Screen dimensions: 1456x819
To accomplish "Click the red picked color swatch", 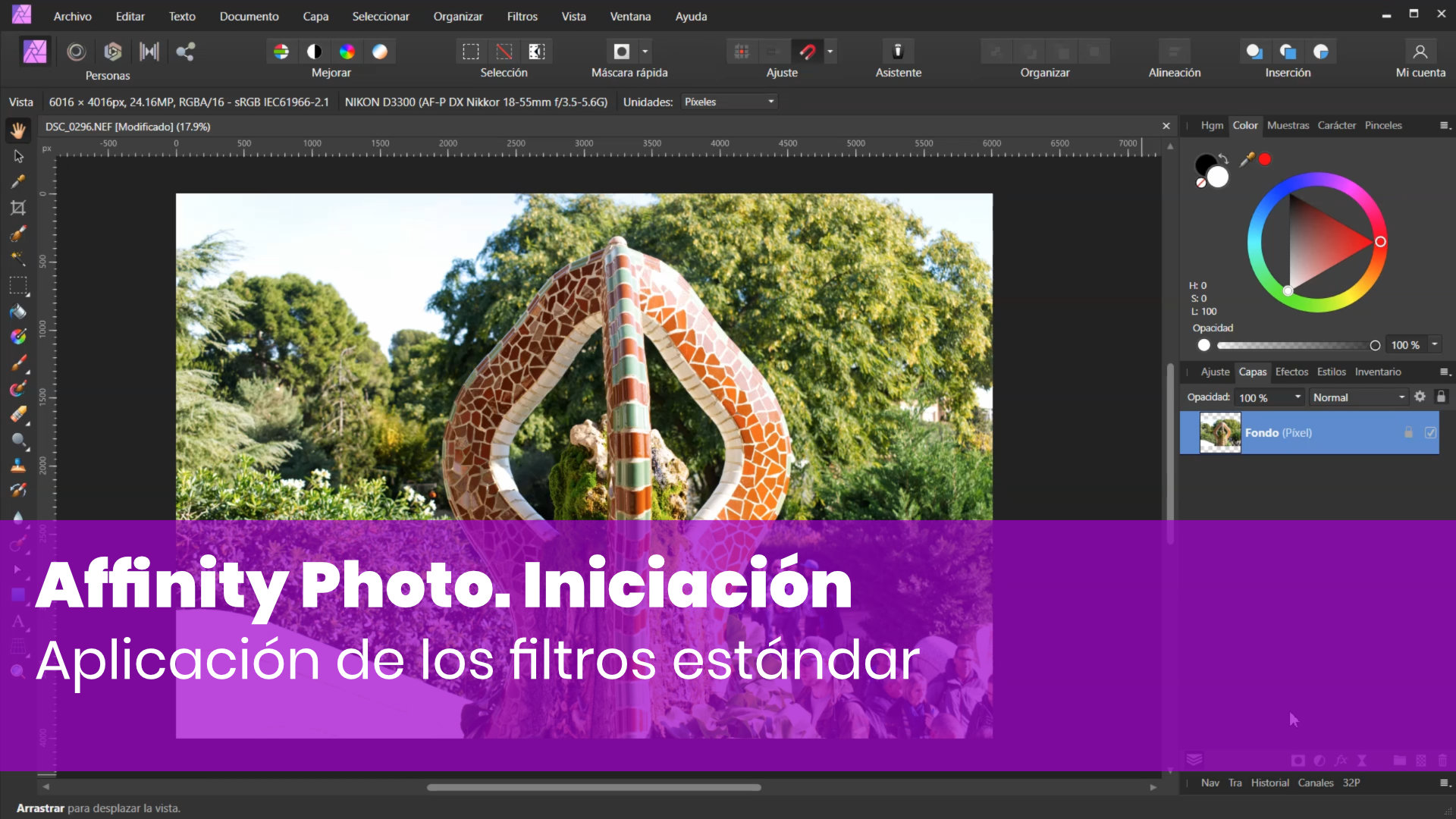I will coord(1265,159).
